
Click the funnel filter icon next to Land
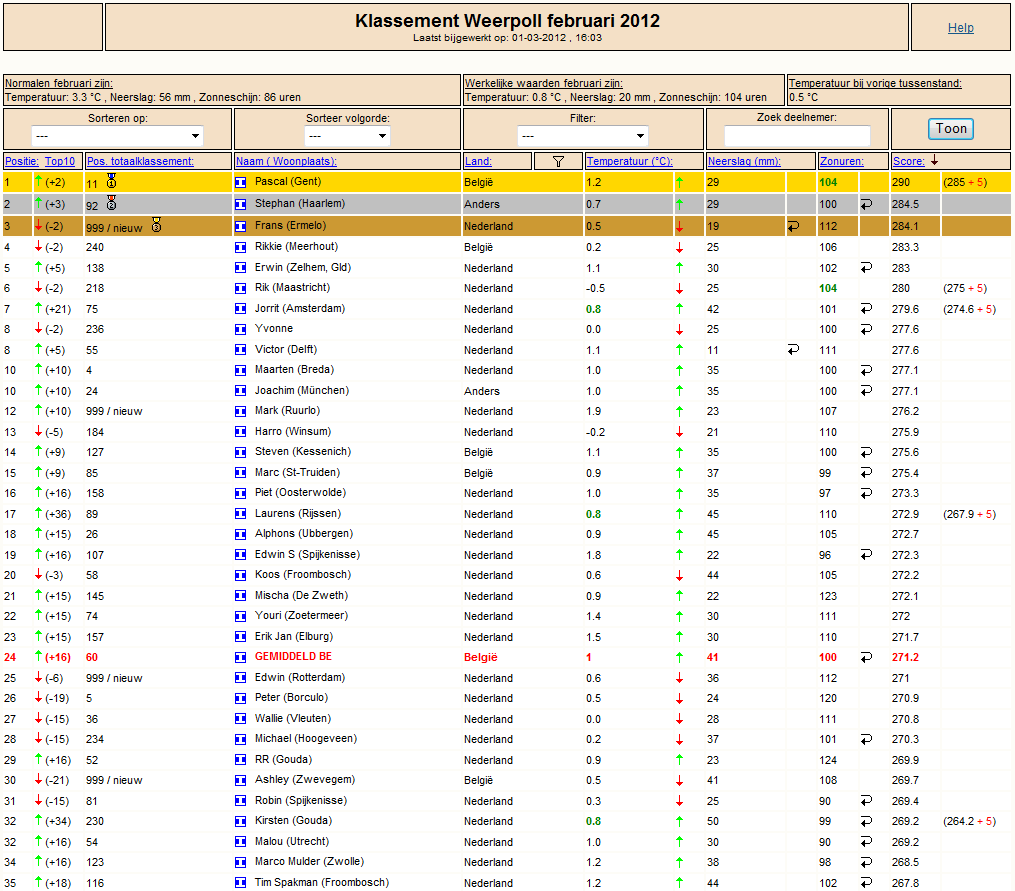coord(558,161)
